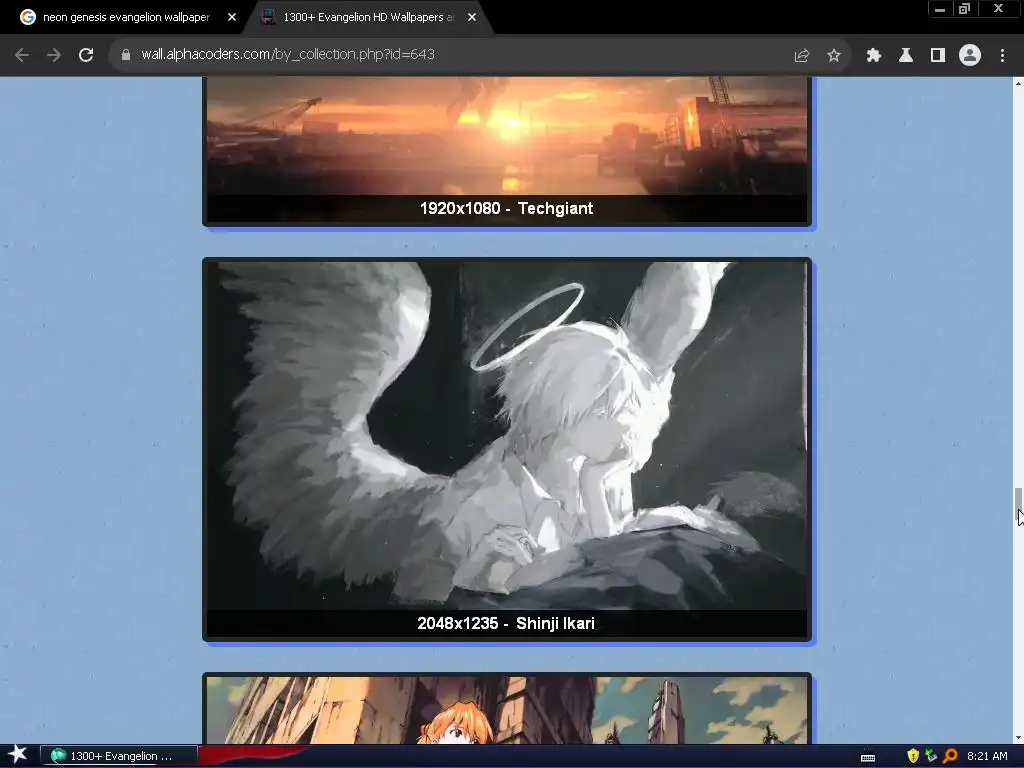
Task: Open Chrome three-dot menu
Action: coord(1002,56)
